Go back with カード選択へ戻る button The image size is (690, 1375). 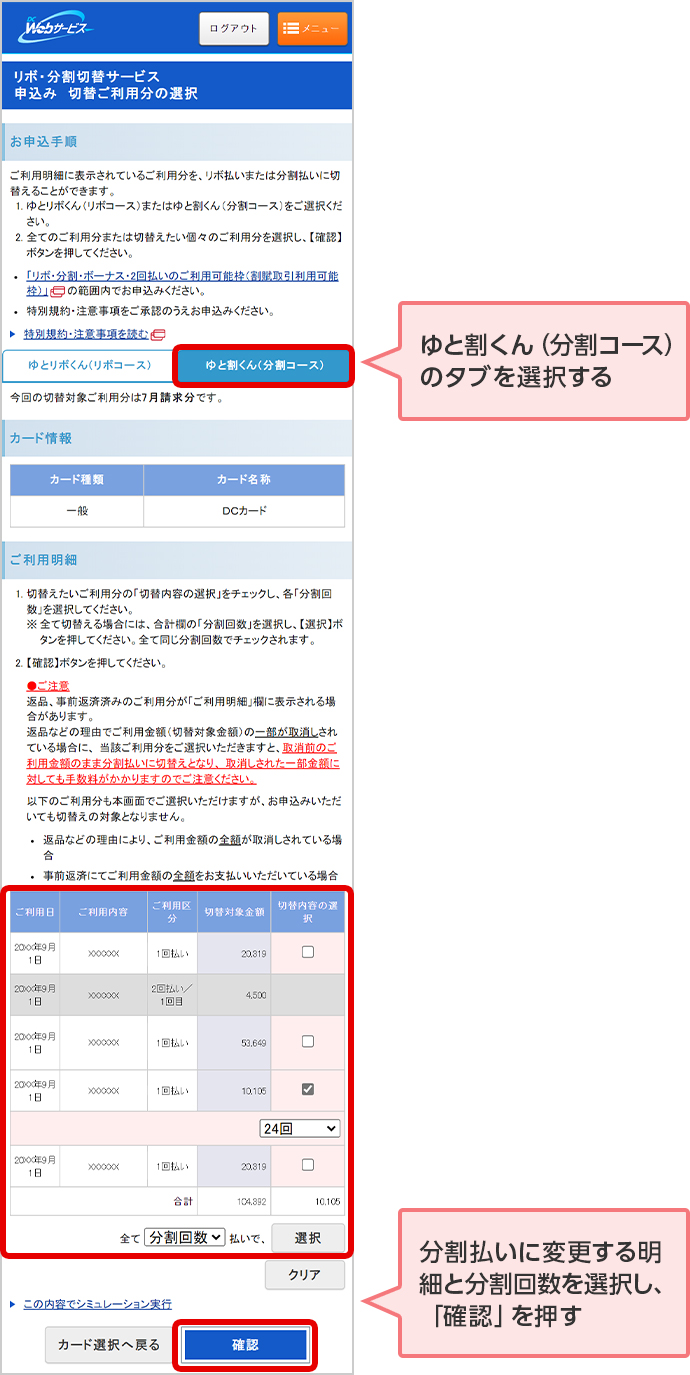pyautogui.click(x=108, y=1345)
